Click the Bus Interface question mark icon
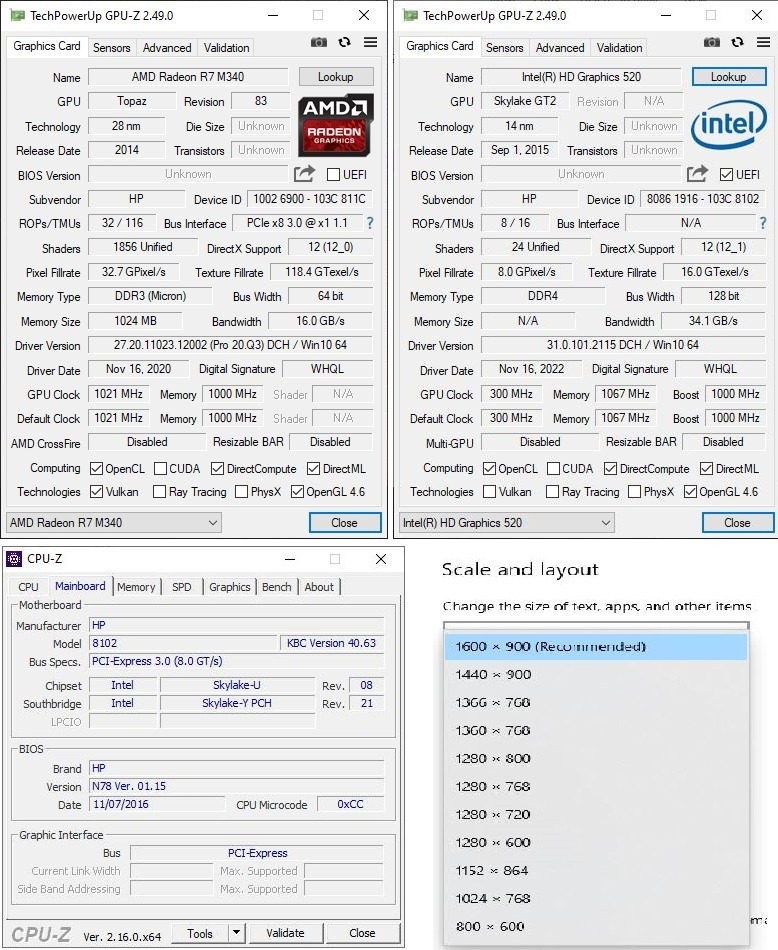778x950 pixels. click(x=370, y=223)
